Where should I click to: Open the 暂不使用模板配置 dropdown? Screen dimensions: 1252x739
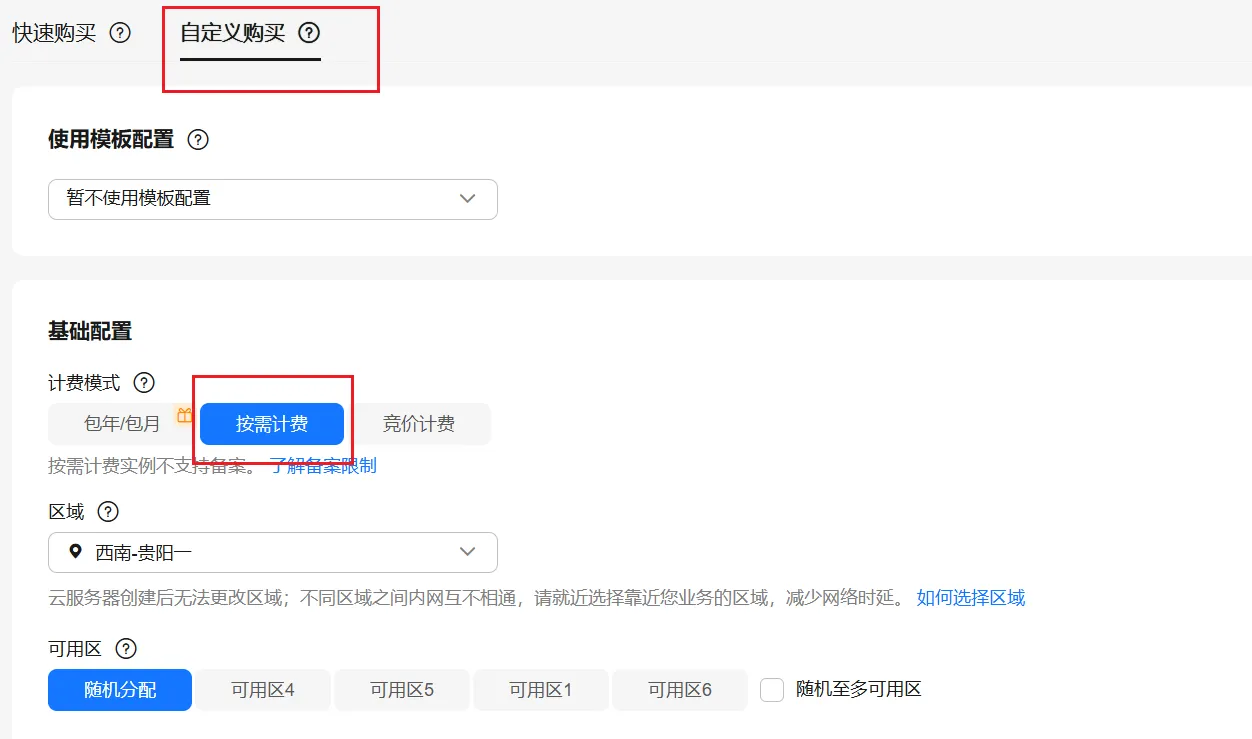click(x=272, y=199)
